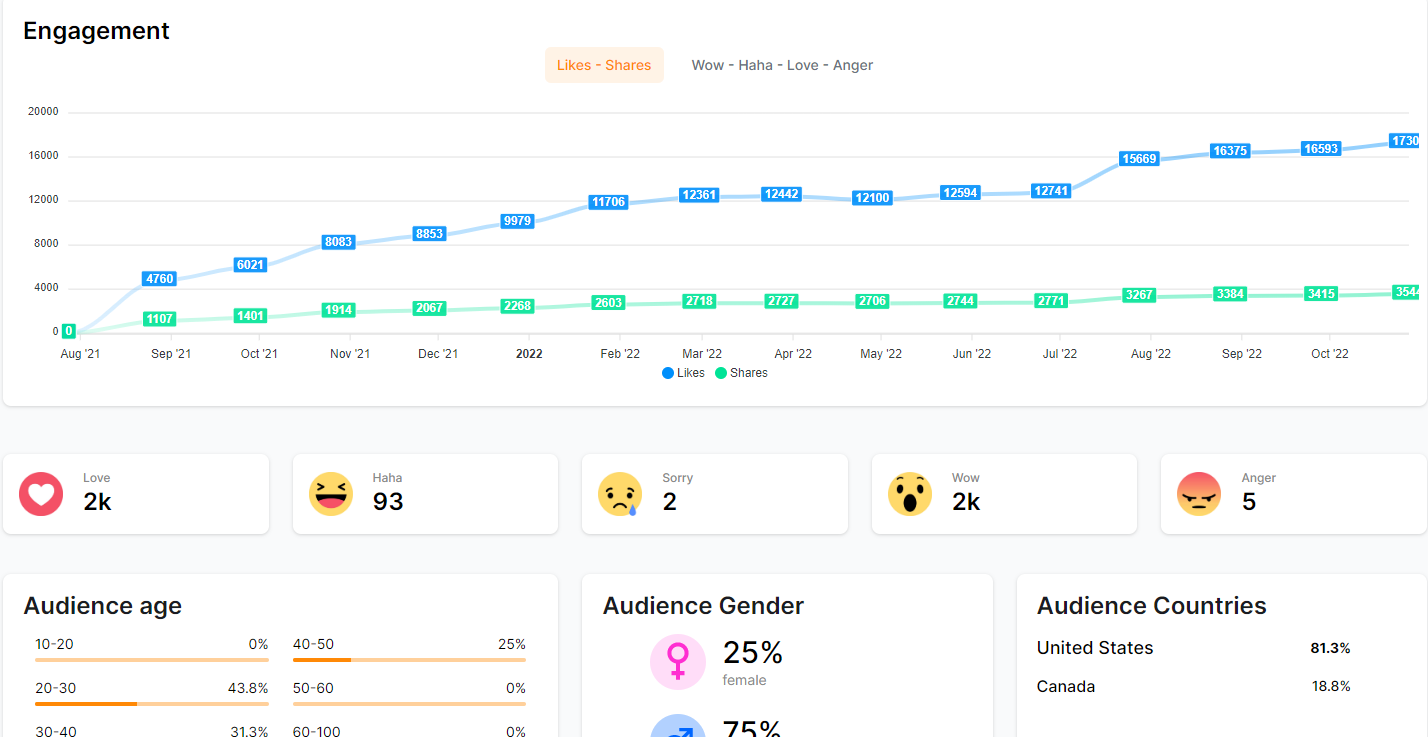Select the 15669 likes data label

(x=1140, y=159)
